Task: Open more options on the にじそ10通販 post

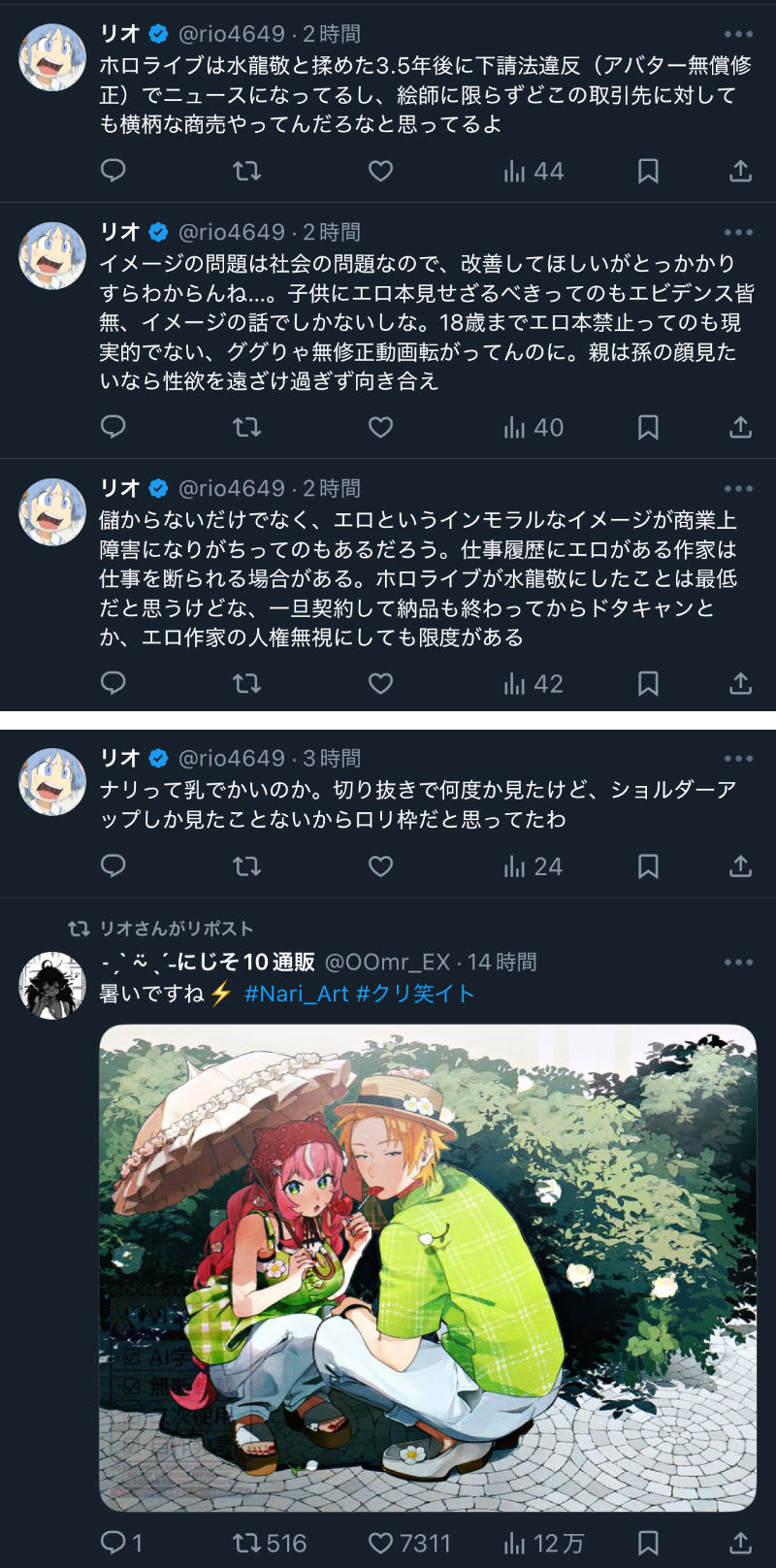Action: click(x=738, y=962)
